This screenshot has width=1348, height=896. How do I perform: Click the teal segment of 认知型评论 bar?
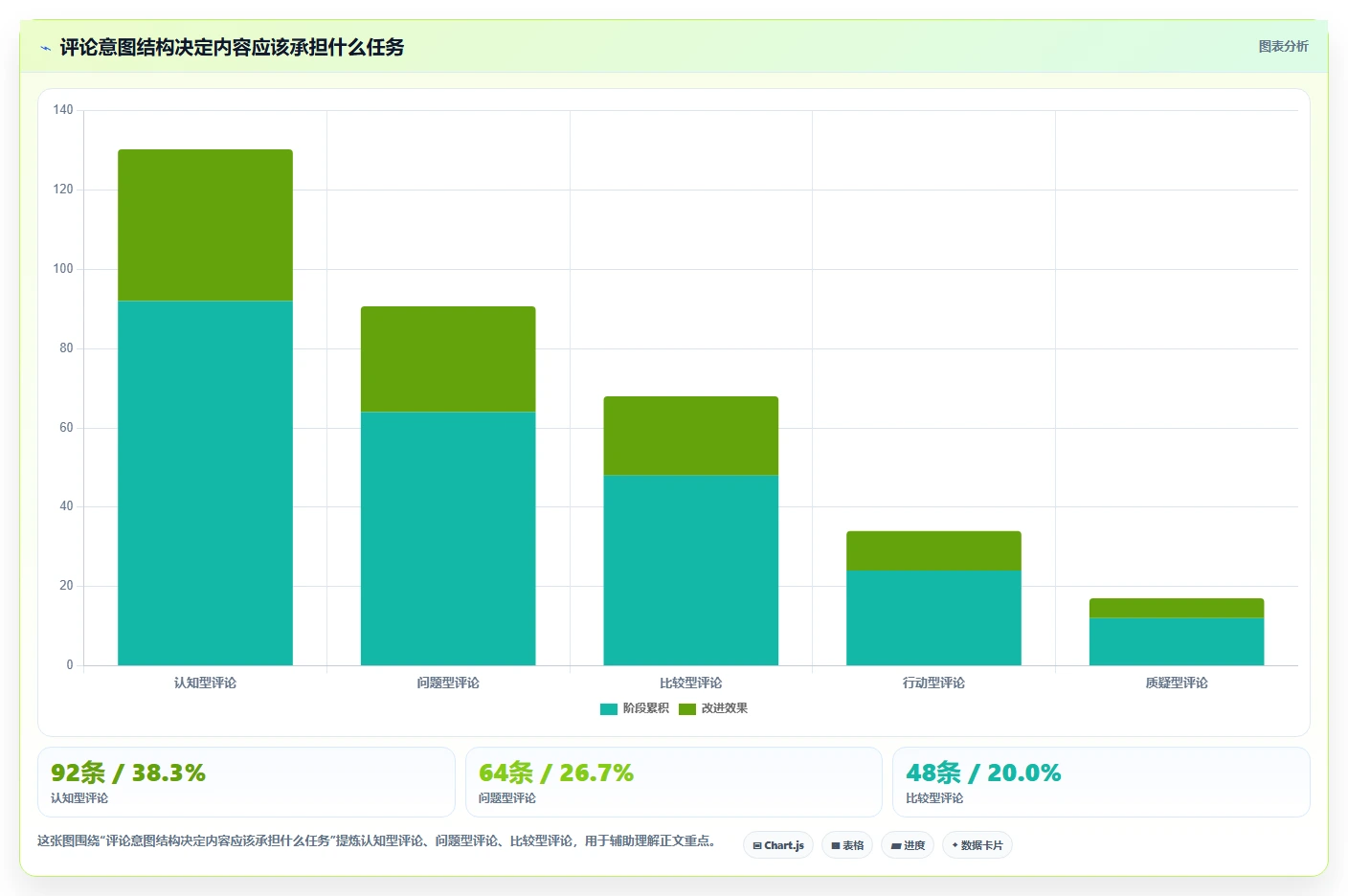(205, 482)
